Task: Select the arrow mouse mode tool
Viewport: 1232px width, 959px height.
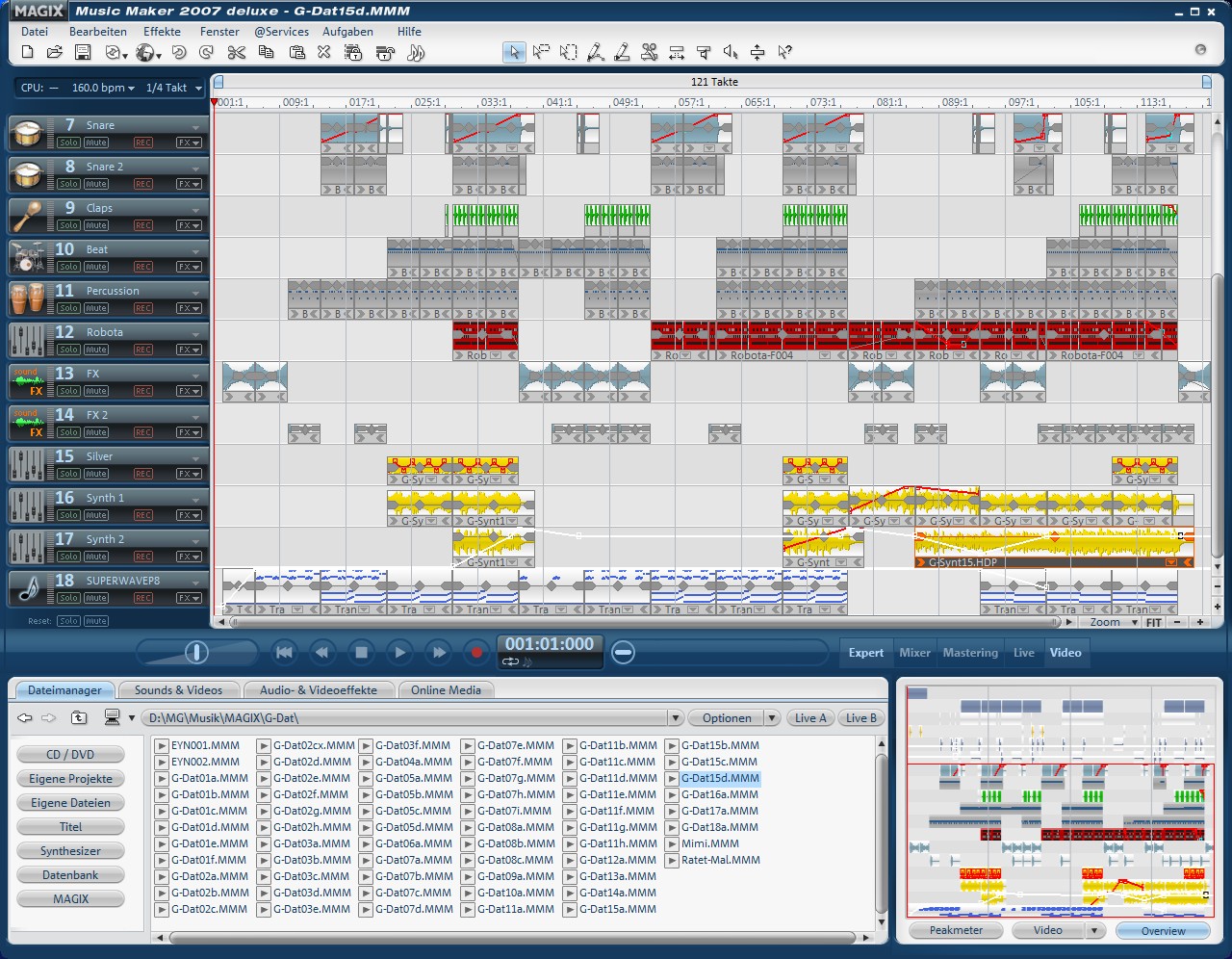Action: point(514,52)
